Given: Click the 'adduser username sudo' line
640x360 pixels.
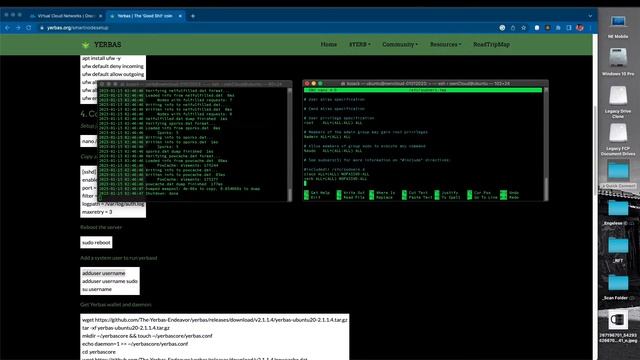Looking at the screenshot, I should [x=110, y=281].
